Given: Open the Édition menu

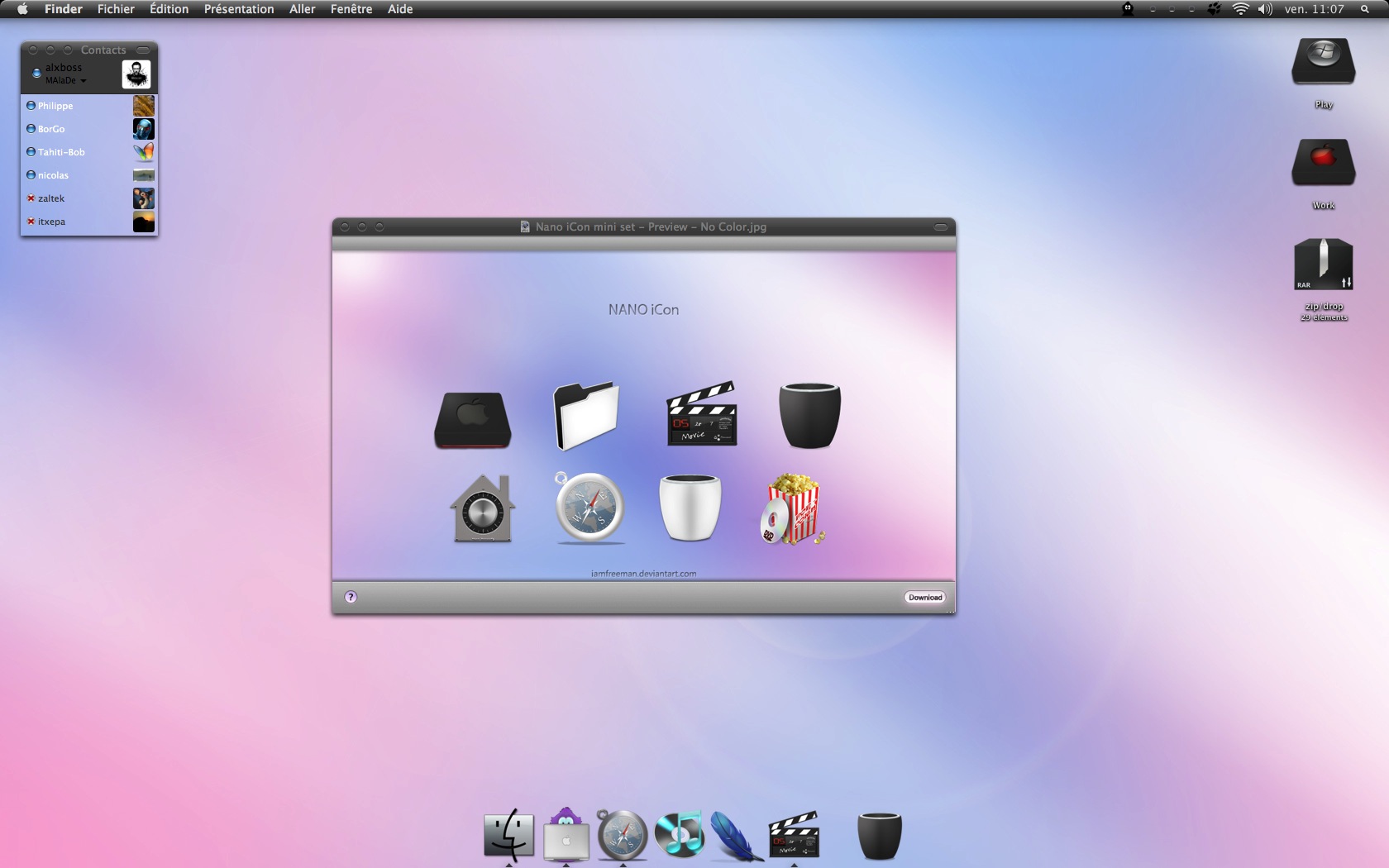Looking at the screenshot, I should [x=169, y=9].
